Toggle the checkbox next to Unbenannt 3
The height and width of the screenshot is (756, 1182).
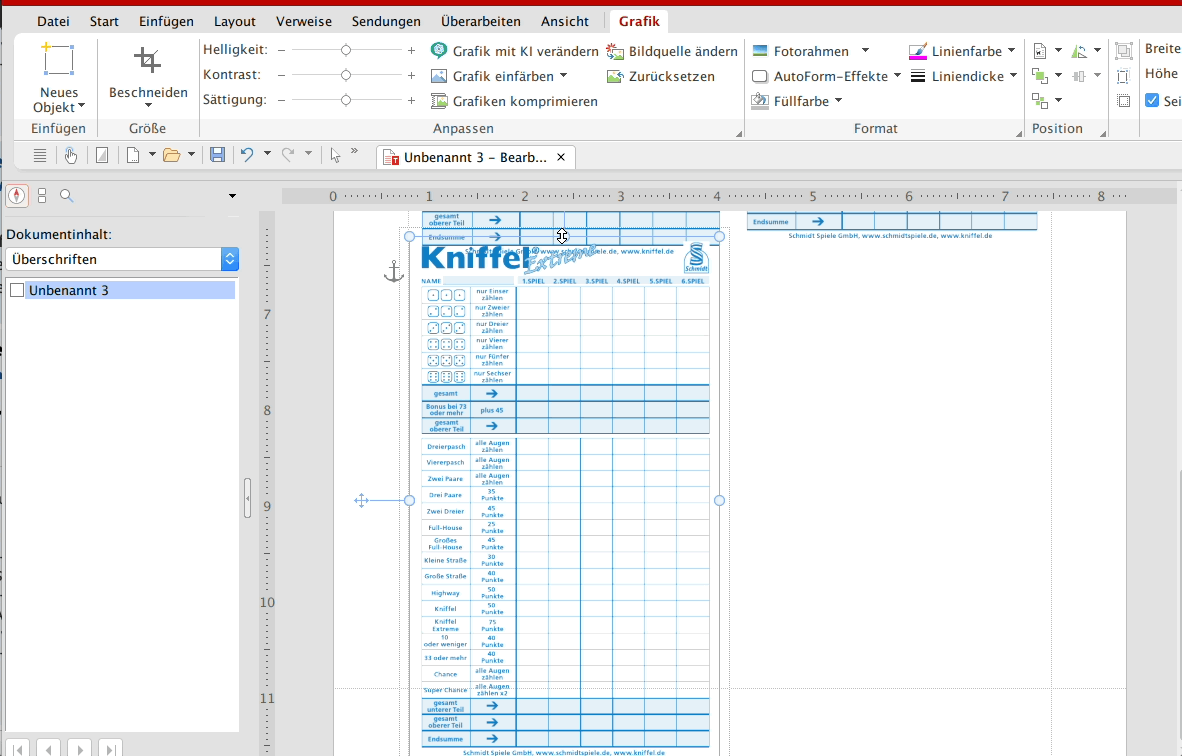click(17, 290)
